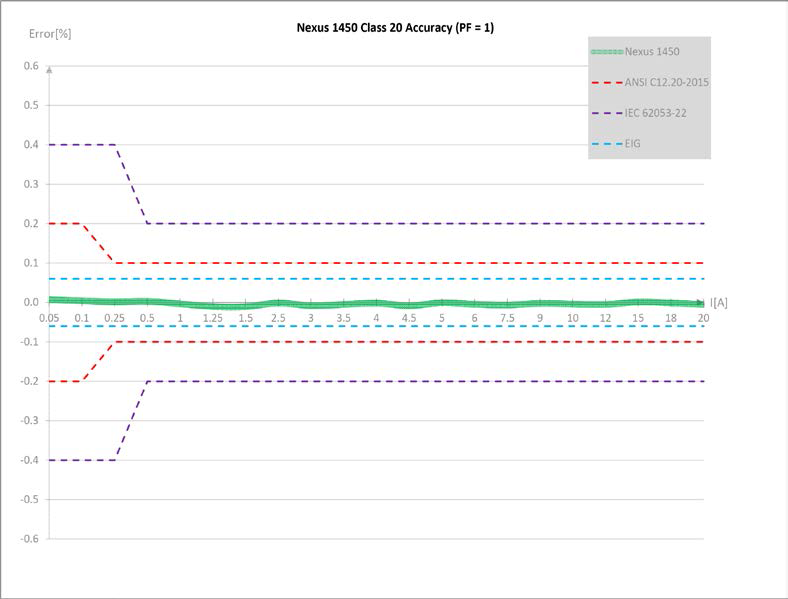Click the x-axis label "12"

[x=606, y=318]
